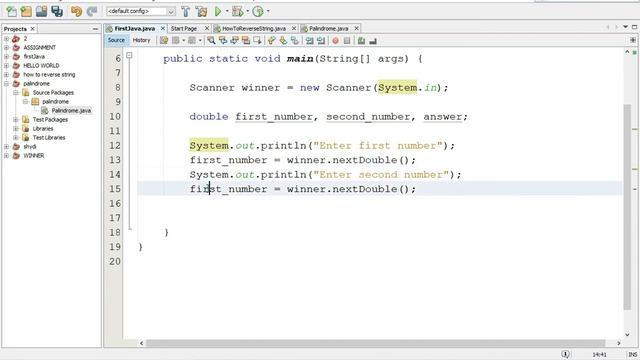
Task: Toggle Rectangular Selection mode
Action: tap(257, 40)
